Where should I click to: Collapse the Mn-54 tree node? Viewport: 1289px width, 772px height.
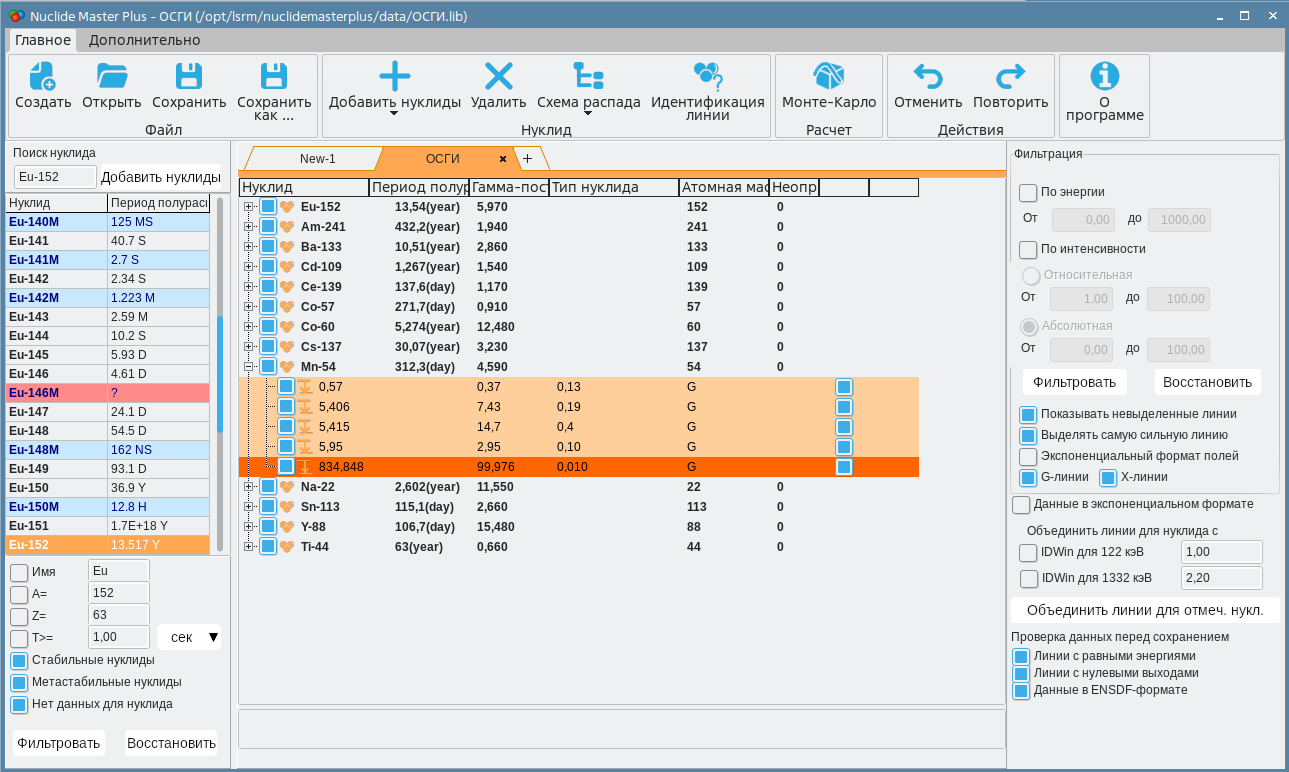[x=249, y=367]
